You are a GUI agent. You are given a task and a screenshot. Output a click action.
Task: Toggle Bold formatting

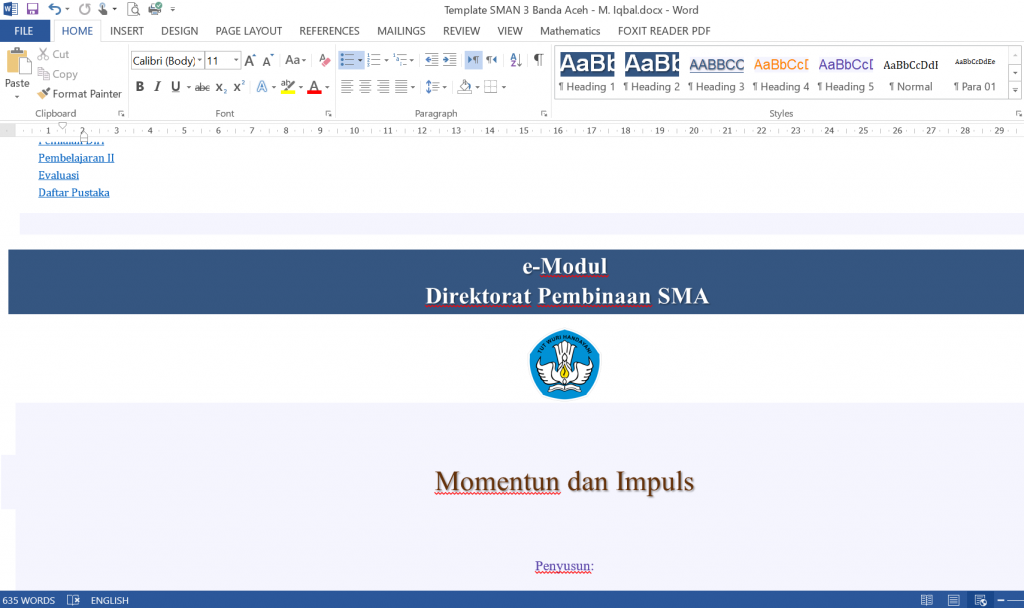[x=140, y=86]
